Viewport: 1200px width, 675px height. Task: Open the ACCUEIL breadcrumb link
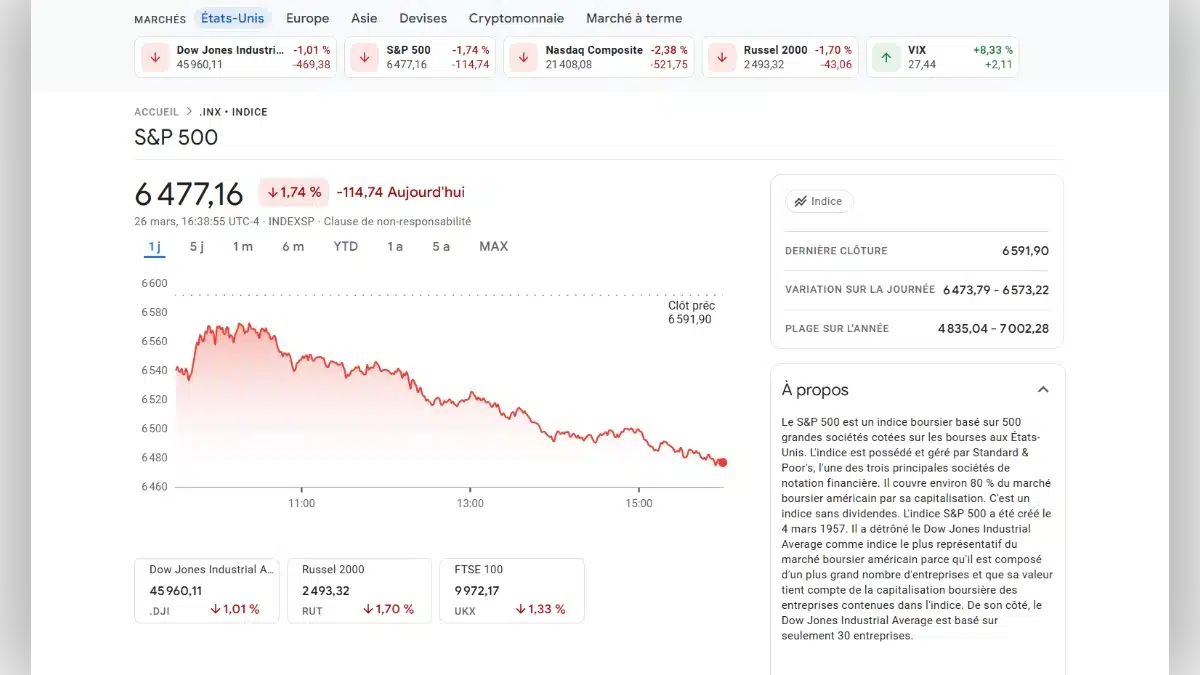(156, 111)
